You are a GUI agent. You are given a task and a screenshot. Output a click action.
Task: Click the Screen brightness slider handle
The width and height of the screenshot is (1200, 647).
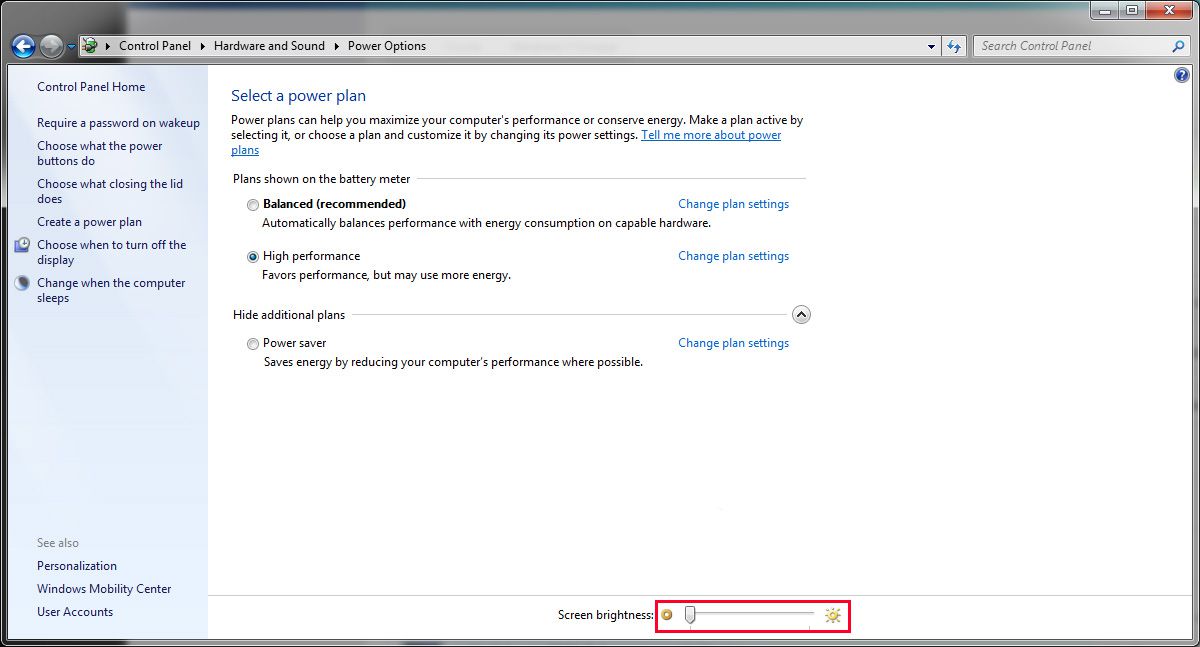[689, 616]
